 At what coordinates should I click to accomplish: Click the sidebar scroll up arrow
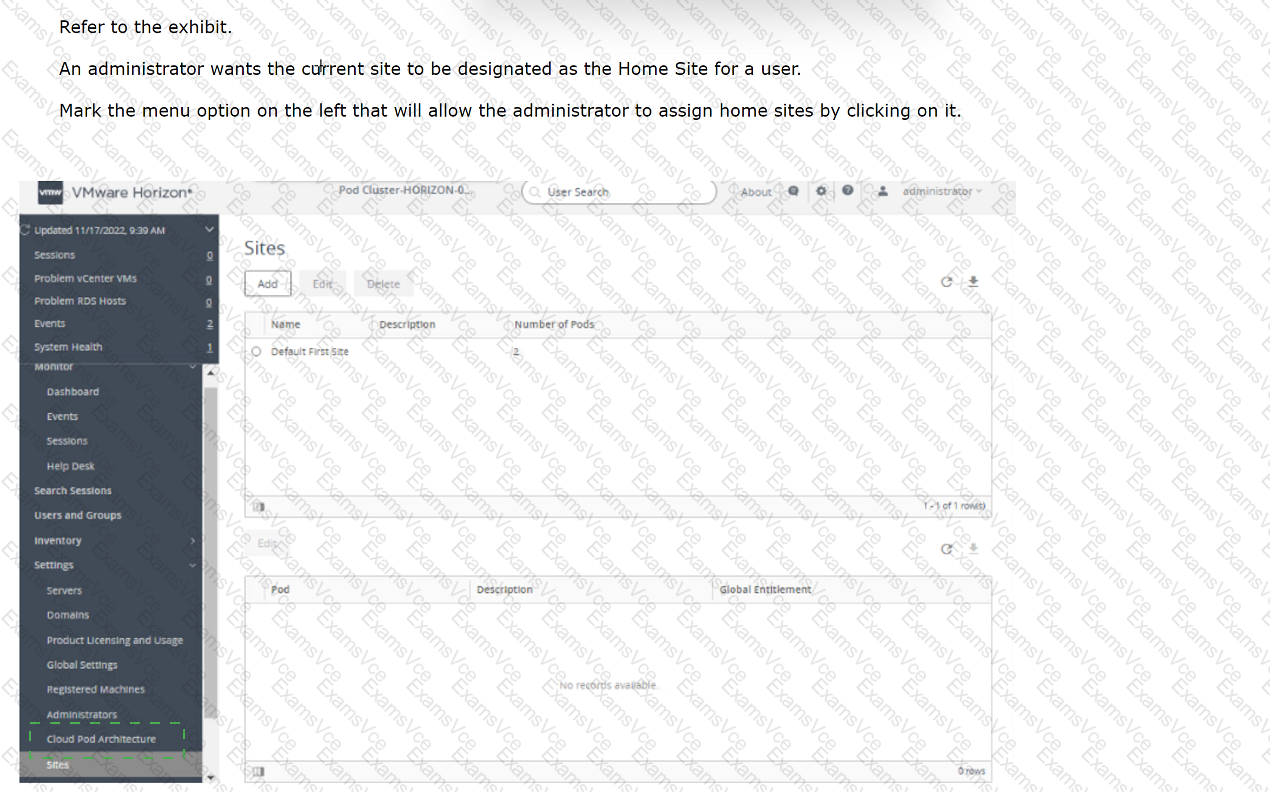tap(210, 372)
